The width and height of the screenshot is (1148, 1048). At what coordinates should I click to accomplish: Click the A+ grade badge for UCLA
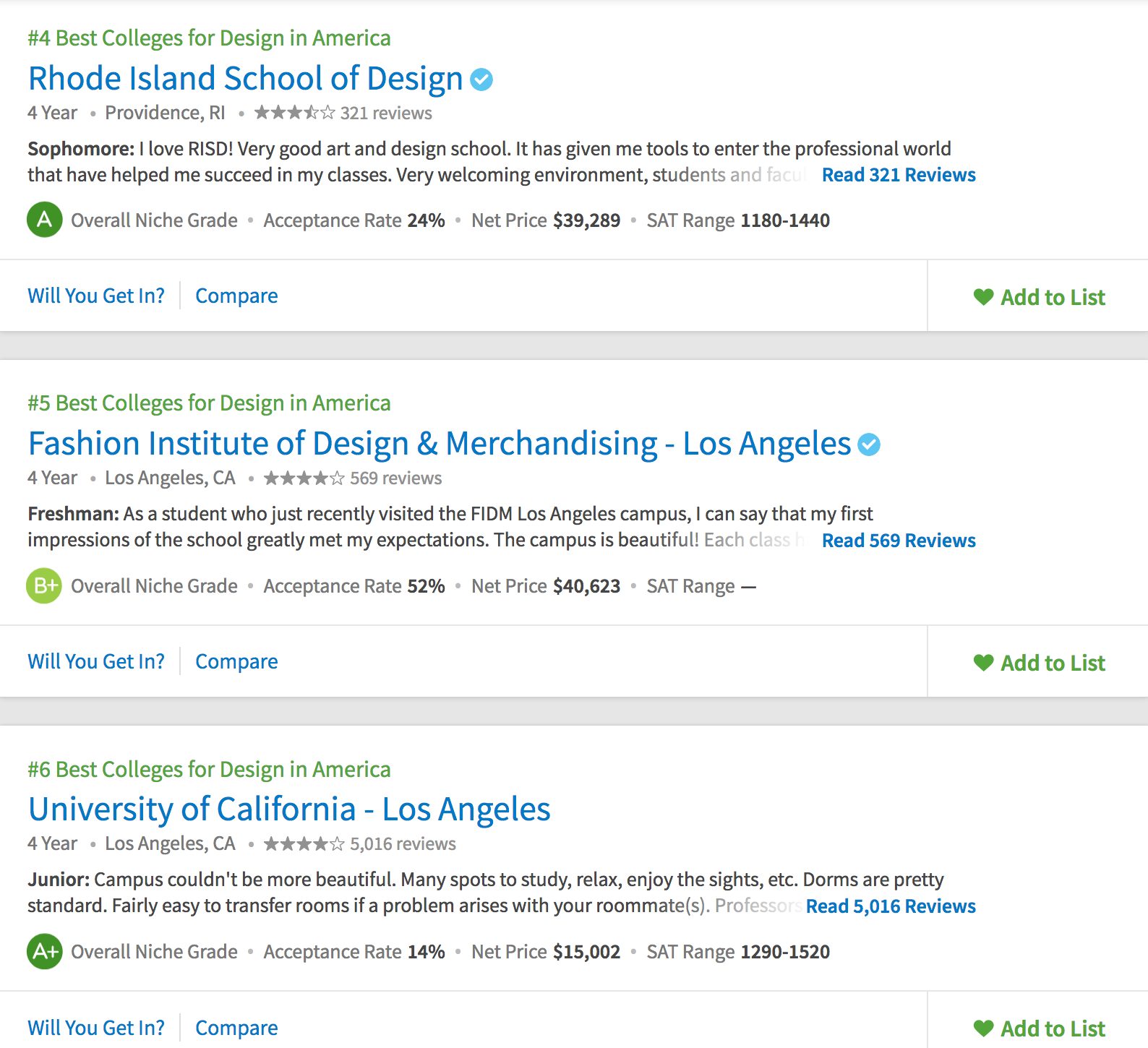[x=45, y=951]
